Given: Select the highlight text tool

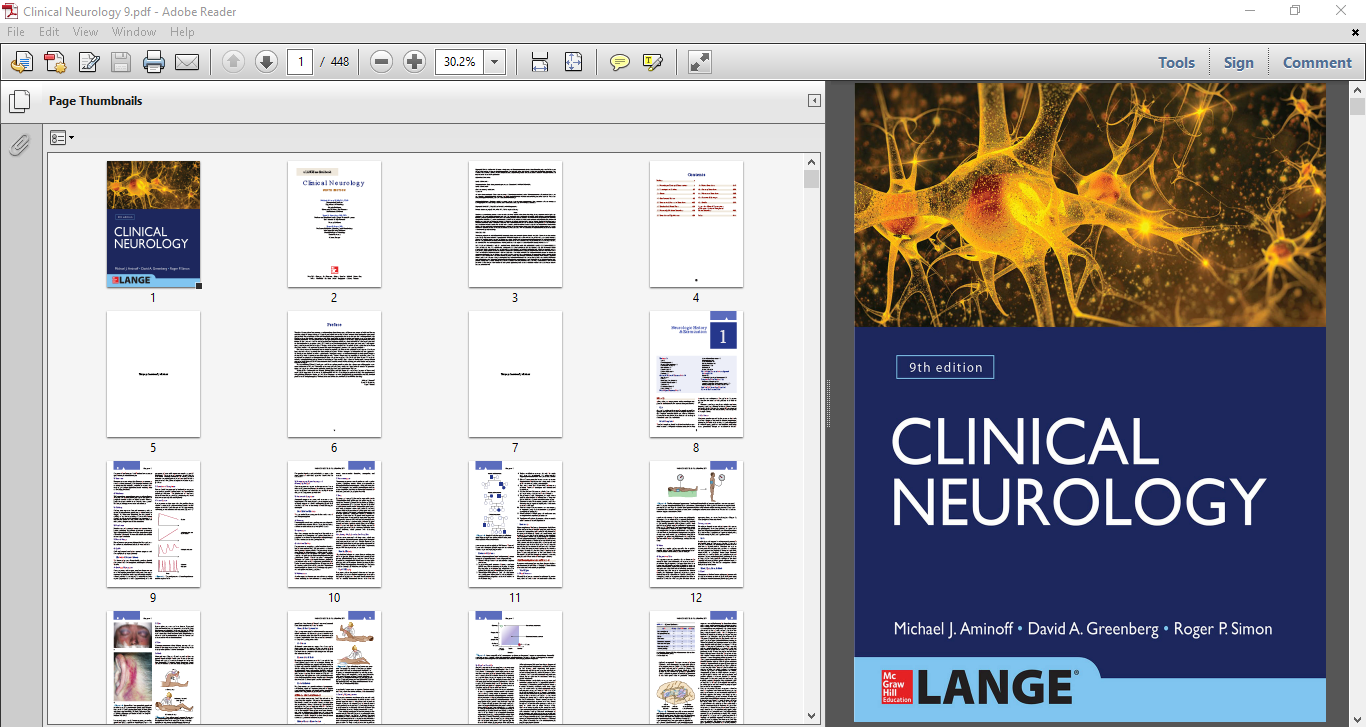Looking at the screenshot, I should [653, 62].
